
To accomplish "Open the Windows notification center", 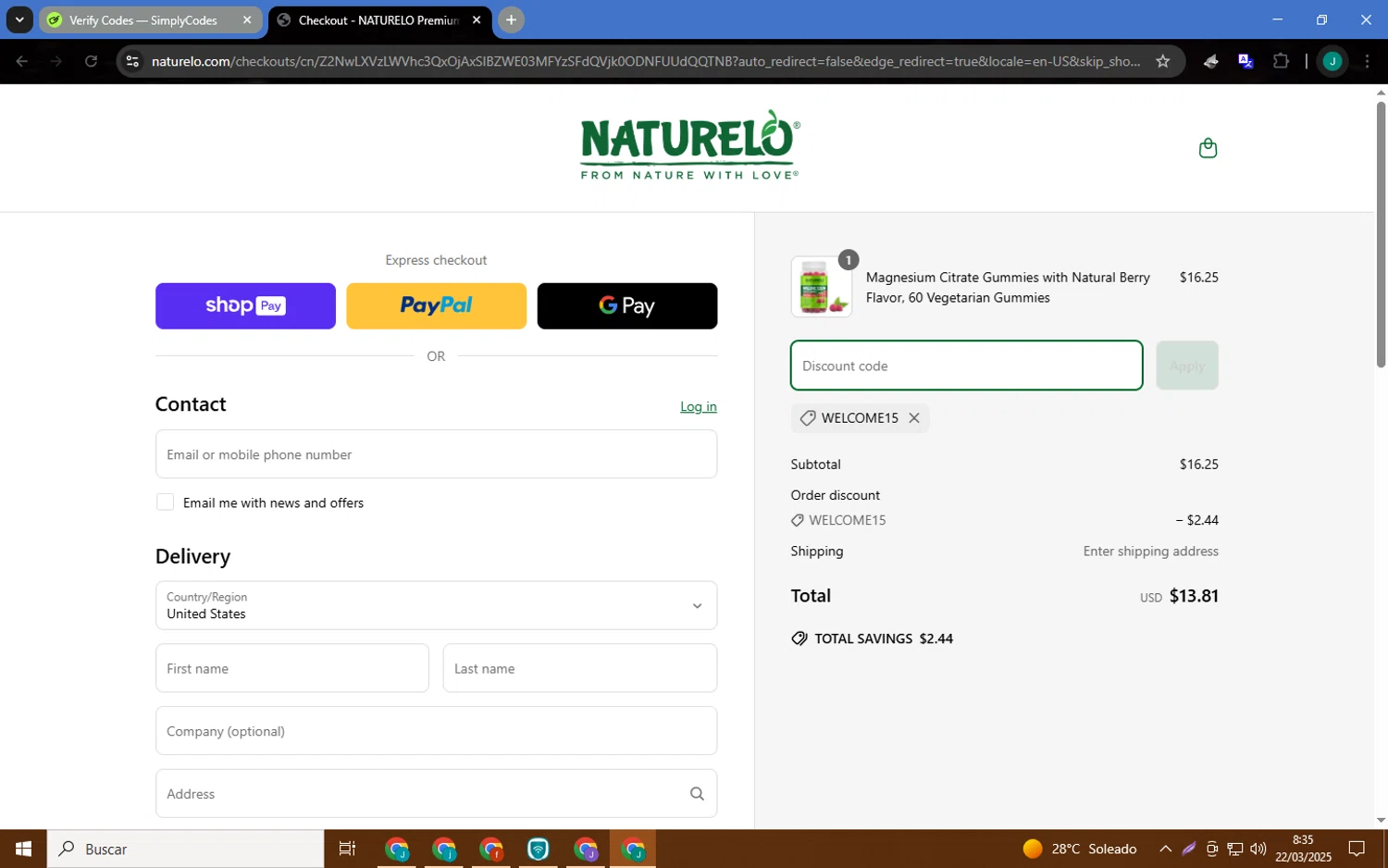I will (1357, 849).
